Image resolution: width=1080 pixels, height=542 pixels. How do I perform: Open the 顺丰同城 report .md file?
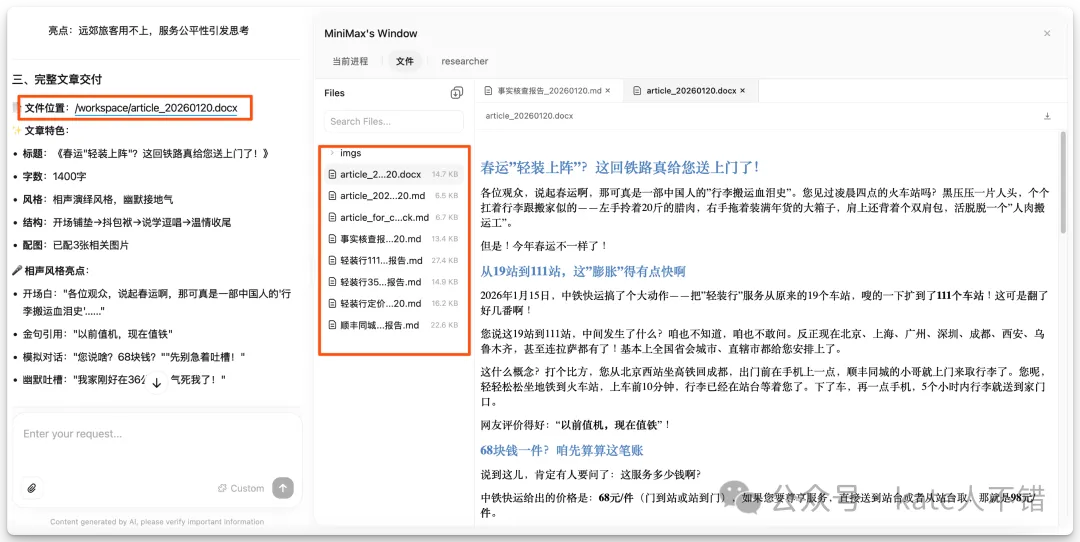pos(379,325)
